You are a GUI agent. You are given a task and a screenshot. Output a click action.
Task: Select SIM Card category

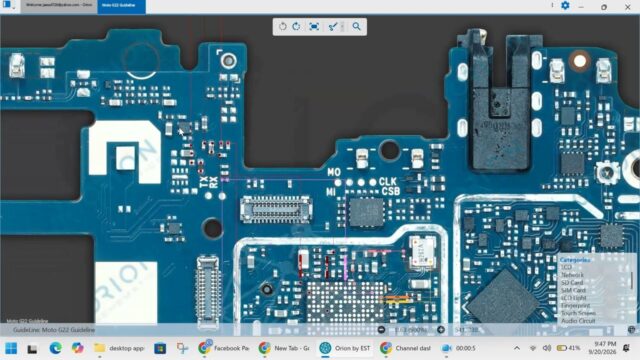pos(573,290)
